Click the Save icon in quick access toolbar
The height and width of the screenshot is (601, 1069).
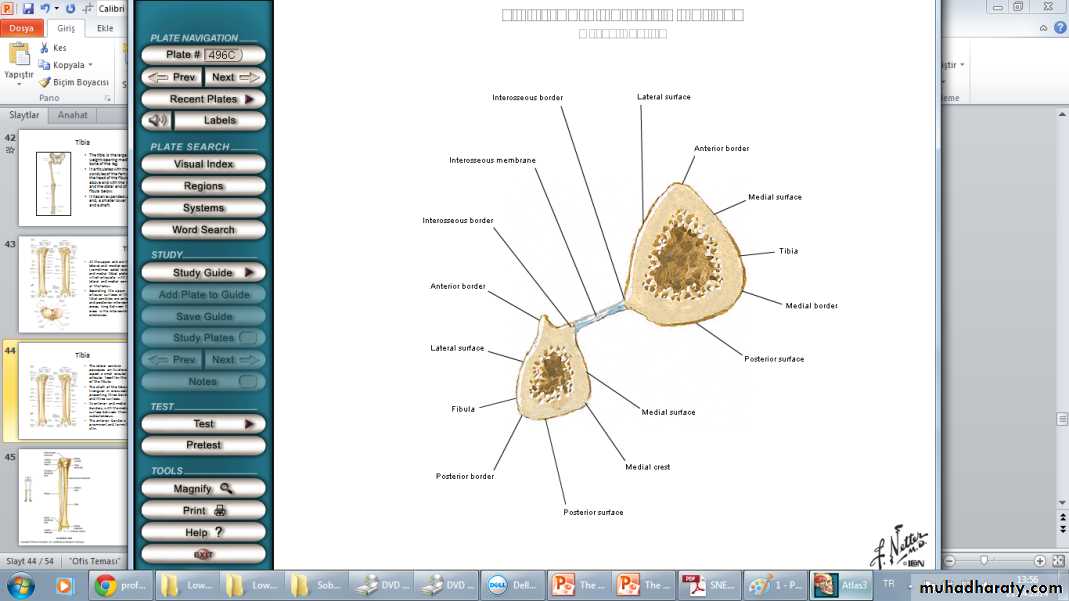27,8
